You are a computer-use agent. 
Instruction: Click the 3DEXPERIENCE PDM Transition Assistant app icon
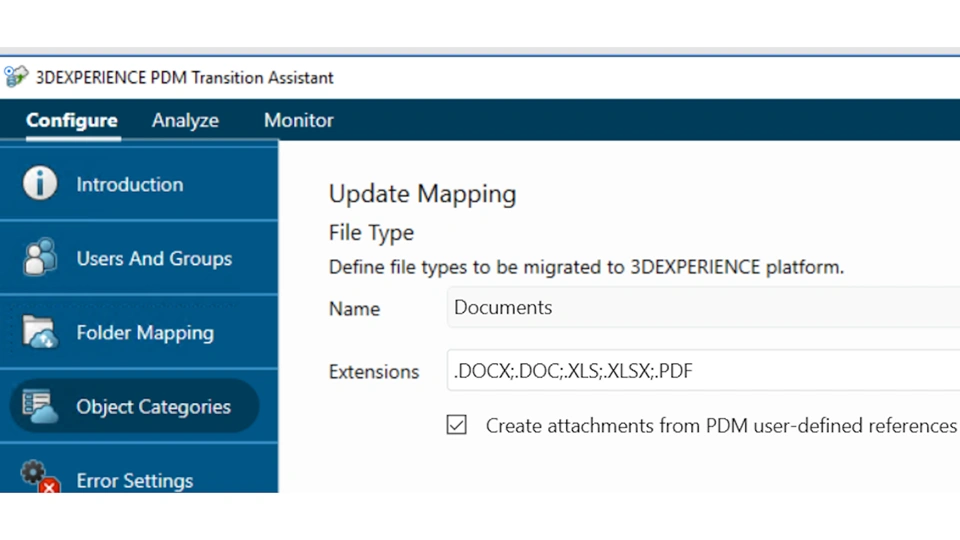16,77
